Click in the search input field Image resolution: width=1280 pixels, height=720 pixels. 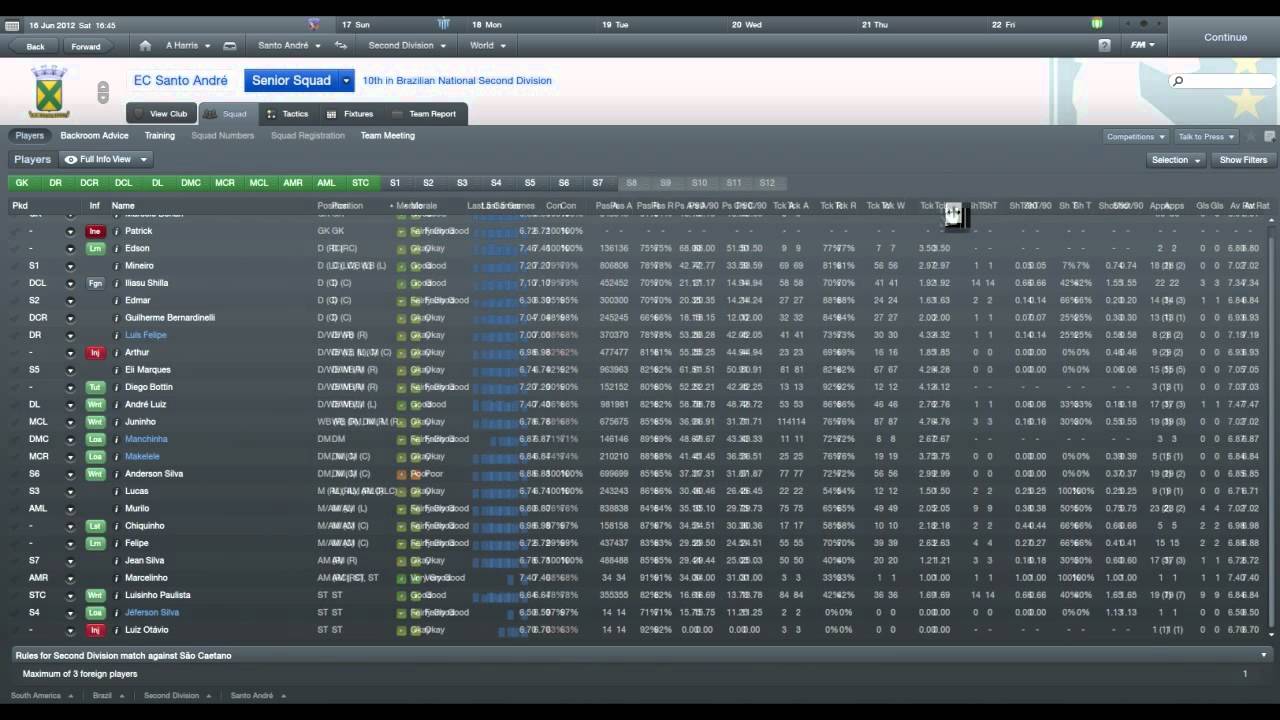click(1226, 81)
